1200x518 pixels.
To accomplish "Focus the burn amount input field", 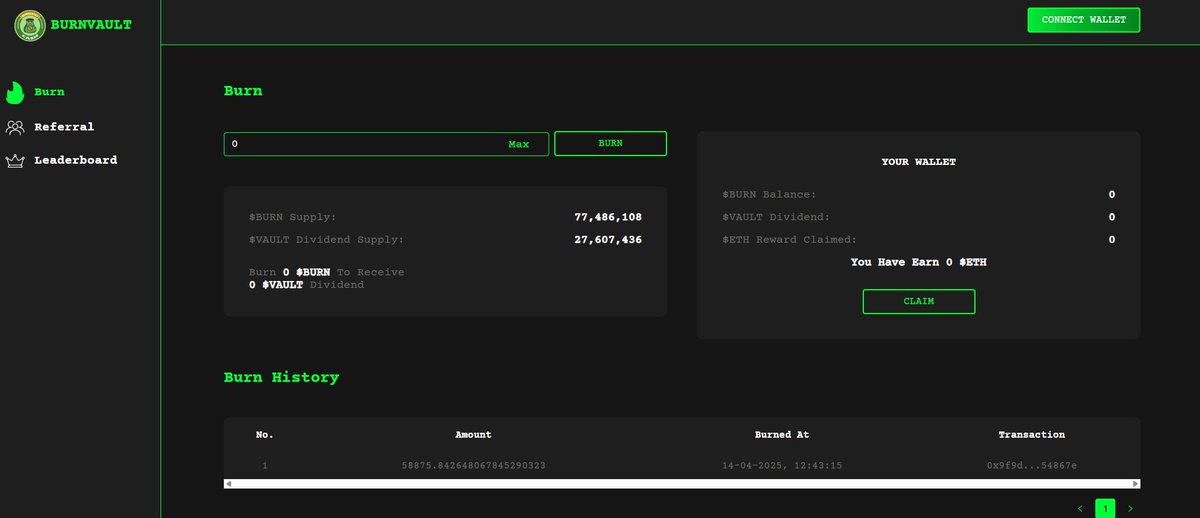I will [x=386, y=144].
